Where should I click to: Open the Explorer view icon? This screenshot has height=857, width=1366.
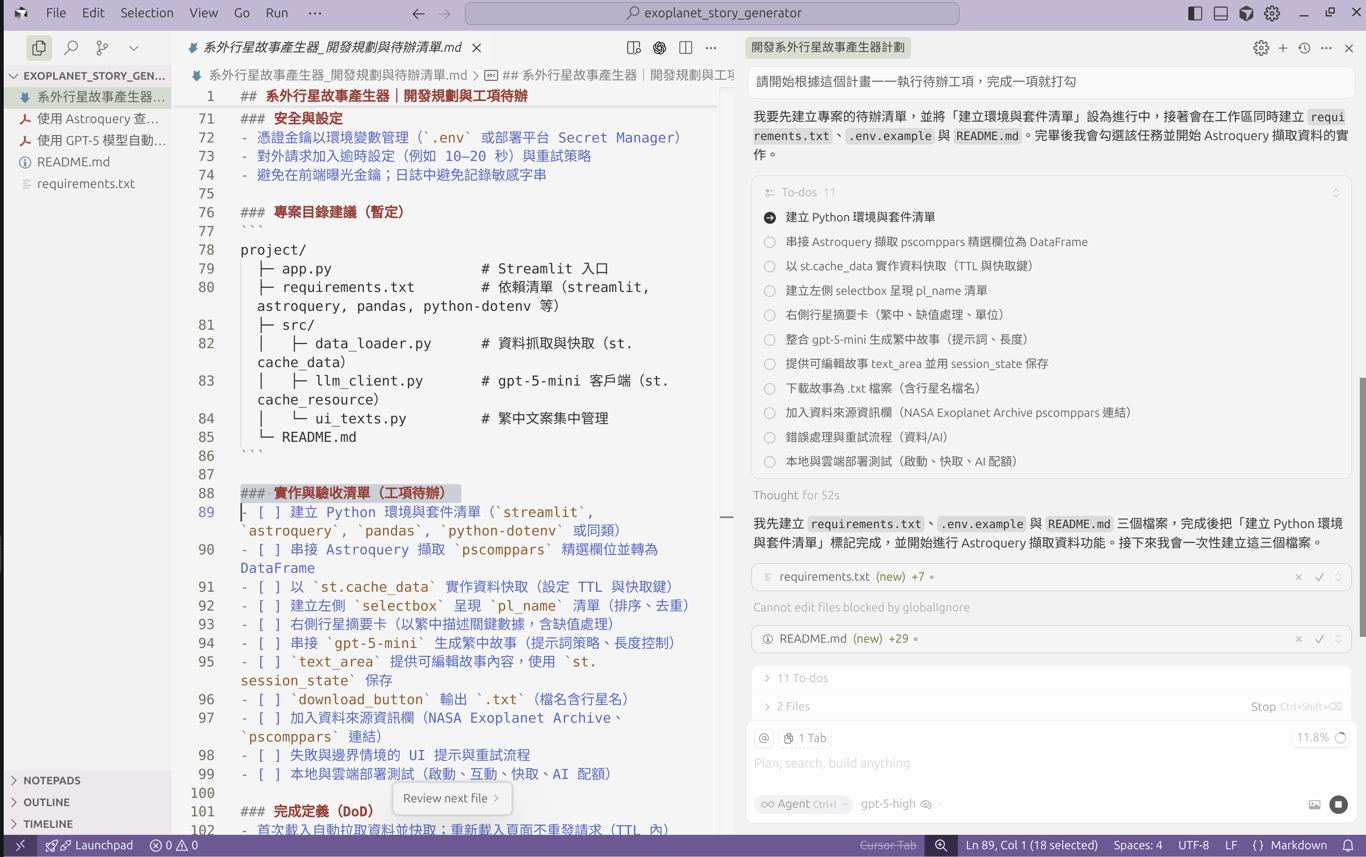click(39, 47)
